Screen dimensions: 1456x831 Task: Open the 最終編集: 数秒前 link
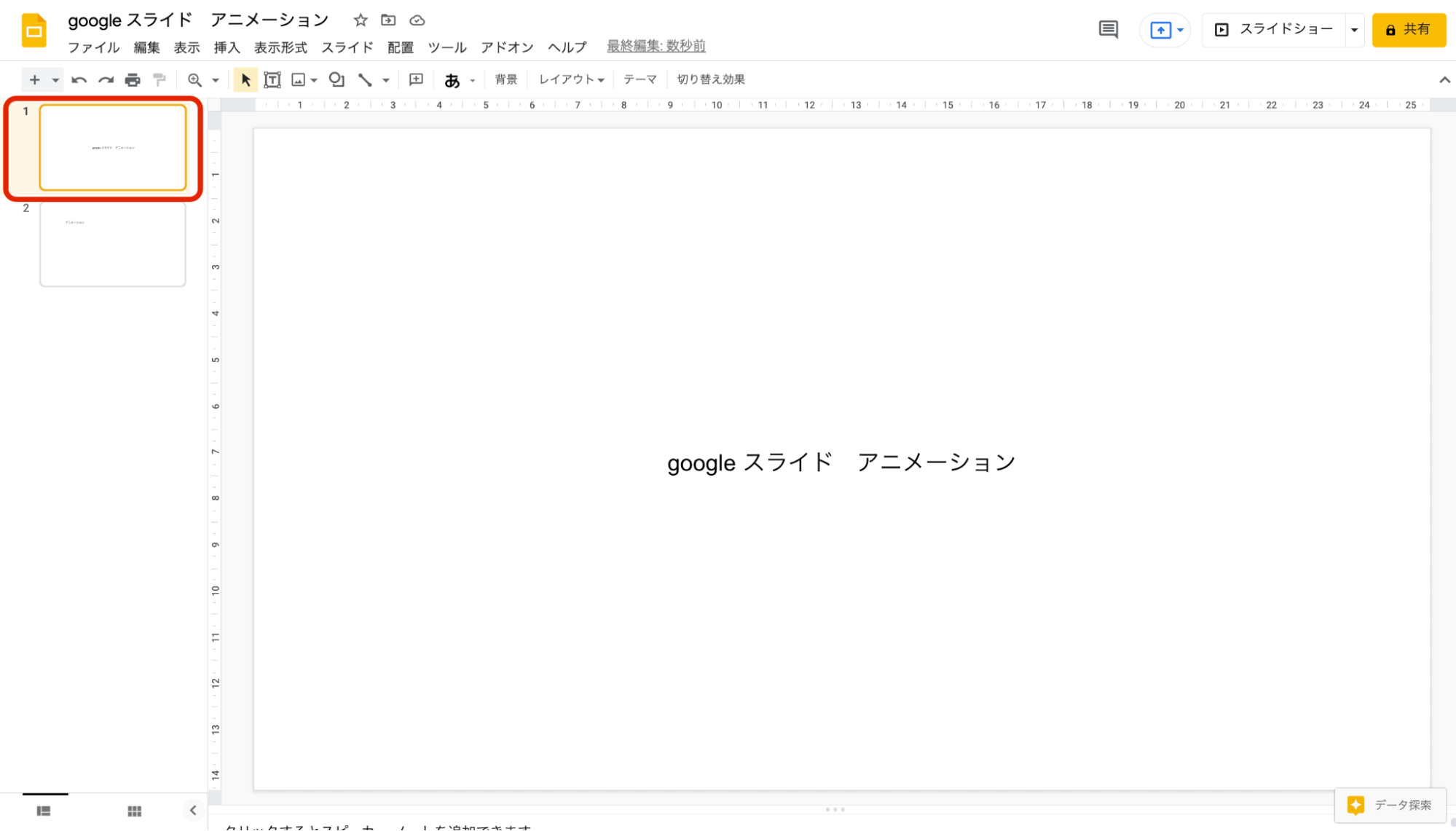656,46
